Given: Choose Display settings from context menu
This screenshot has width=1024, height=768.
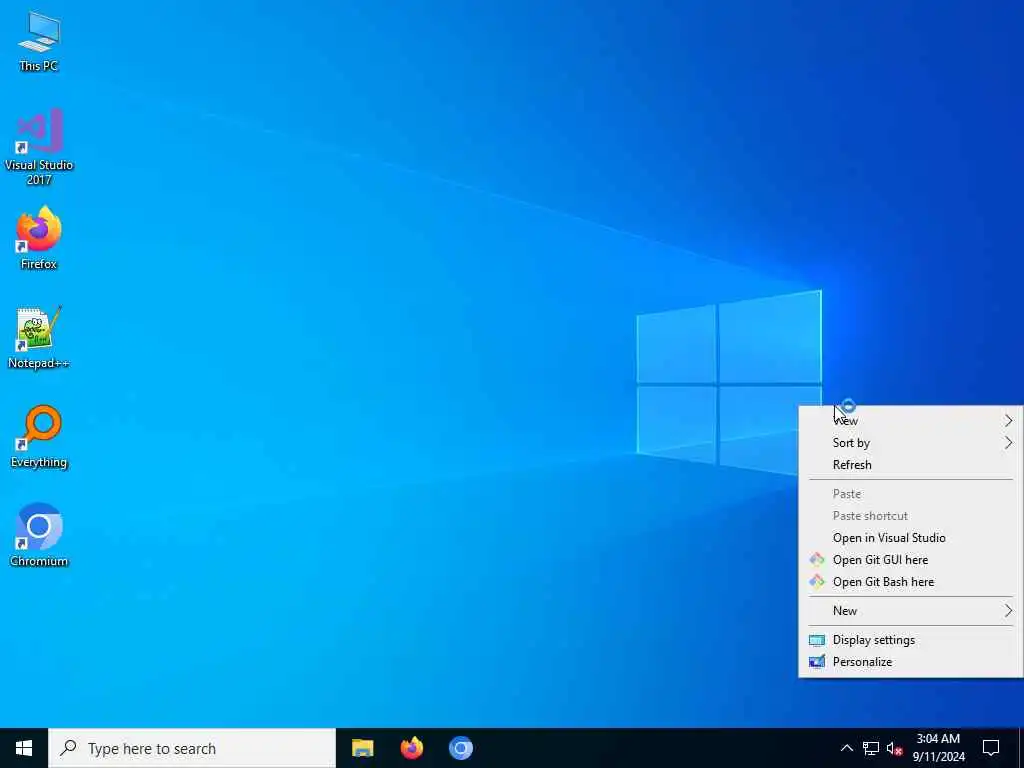Looking at the screenshot, I should pyautogui.click(x=910, y=640).
